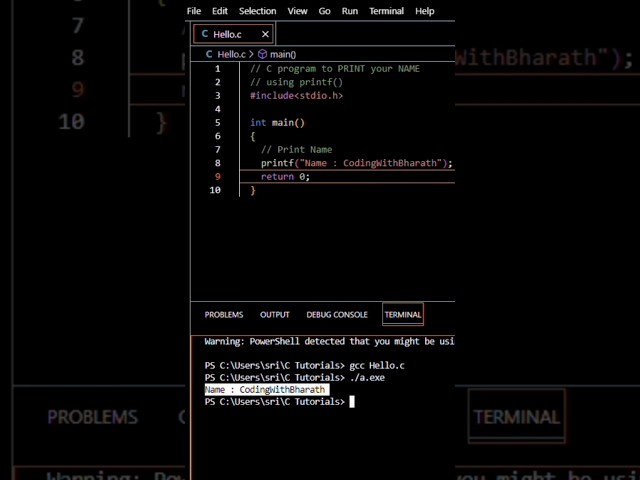Switch to the PROBLEMS panel tab

click(x=224, y=315)
